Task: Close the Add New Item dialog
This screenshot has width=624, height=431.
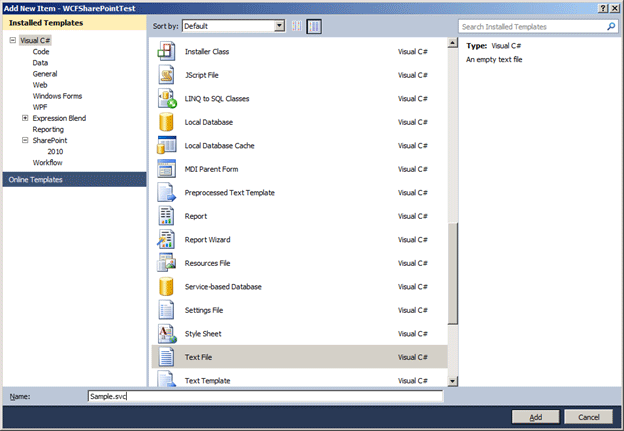Action: tap(614, 8)
